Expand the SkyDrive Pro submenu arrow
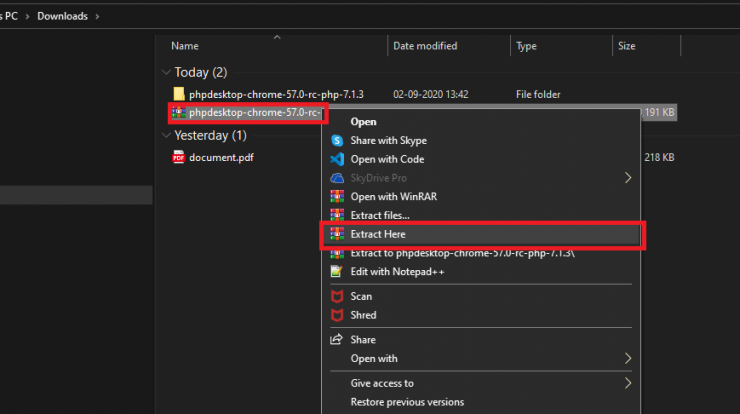 [x=628, y=178]
